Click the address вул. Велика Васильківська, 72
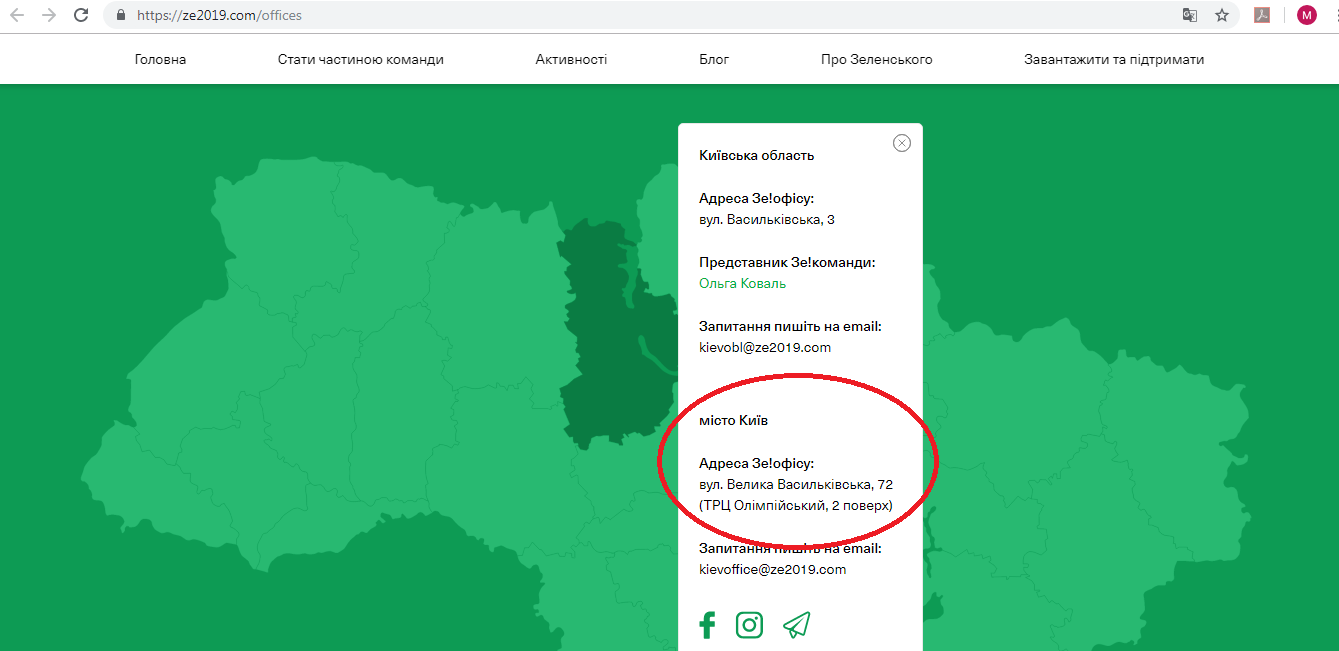Image resolution: width=1339 pixels, height=651 pixels. tap(796, 485)
